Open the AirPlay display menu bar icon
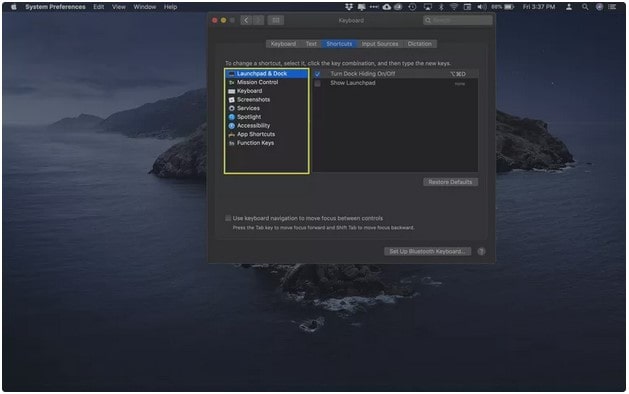 (x=428, y=7)
